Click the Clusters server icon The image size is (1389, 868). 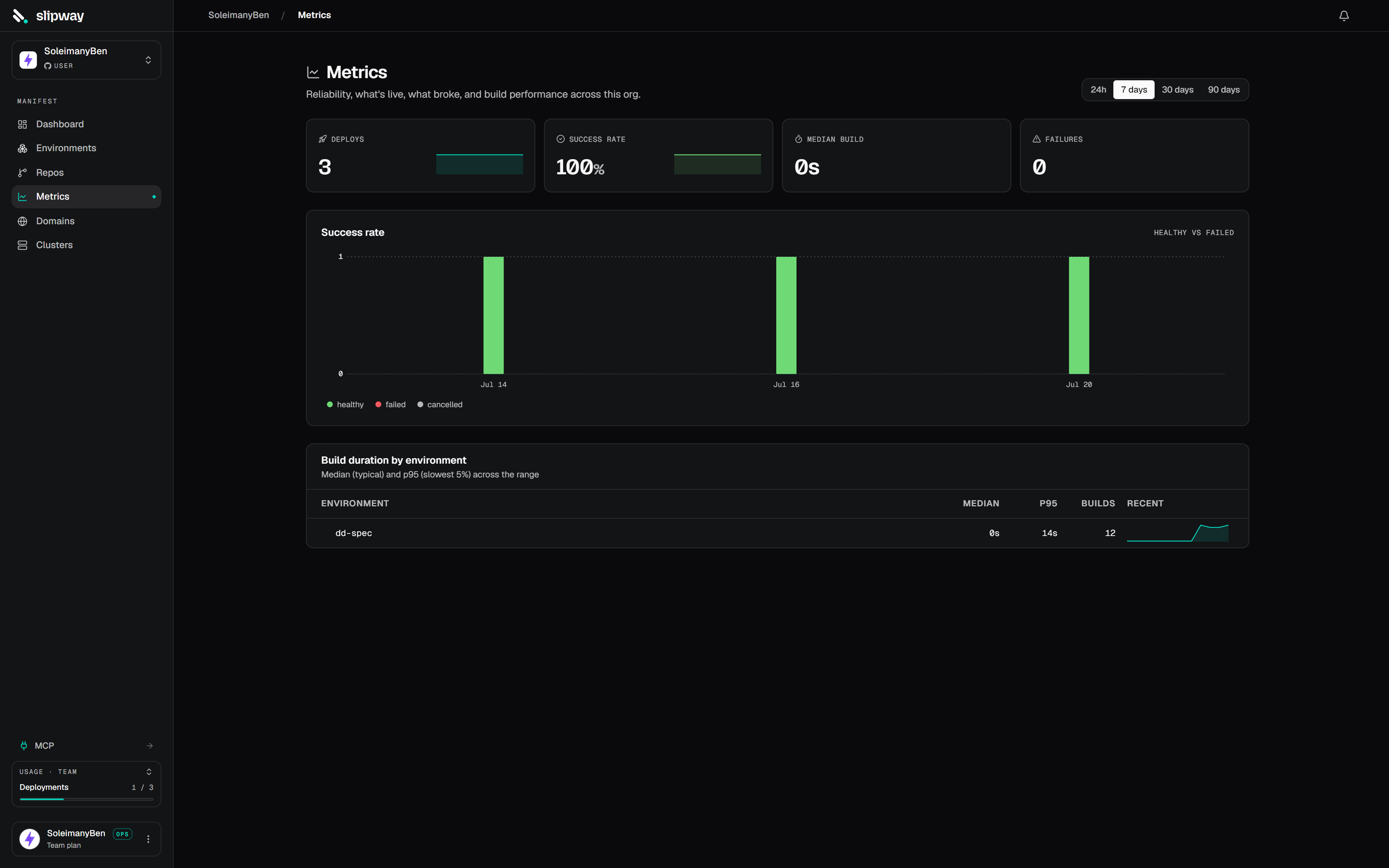click(x=22, y=245)
